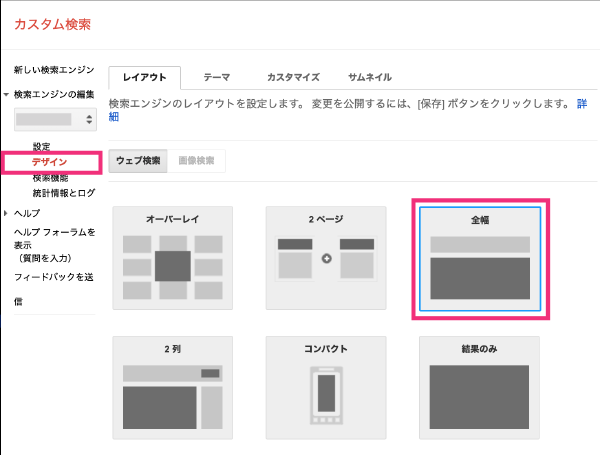Open the カスタマイズ tab
This screenshot has width=600, height=455.
[293, 77]
